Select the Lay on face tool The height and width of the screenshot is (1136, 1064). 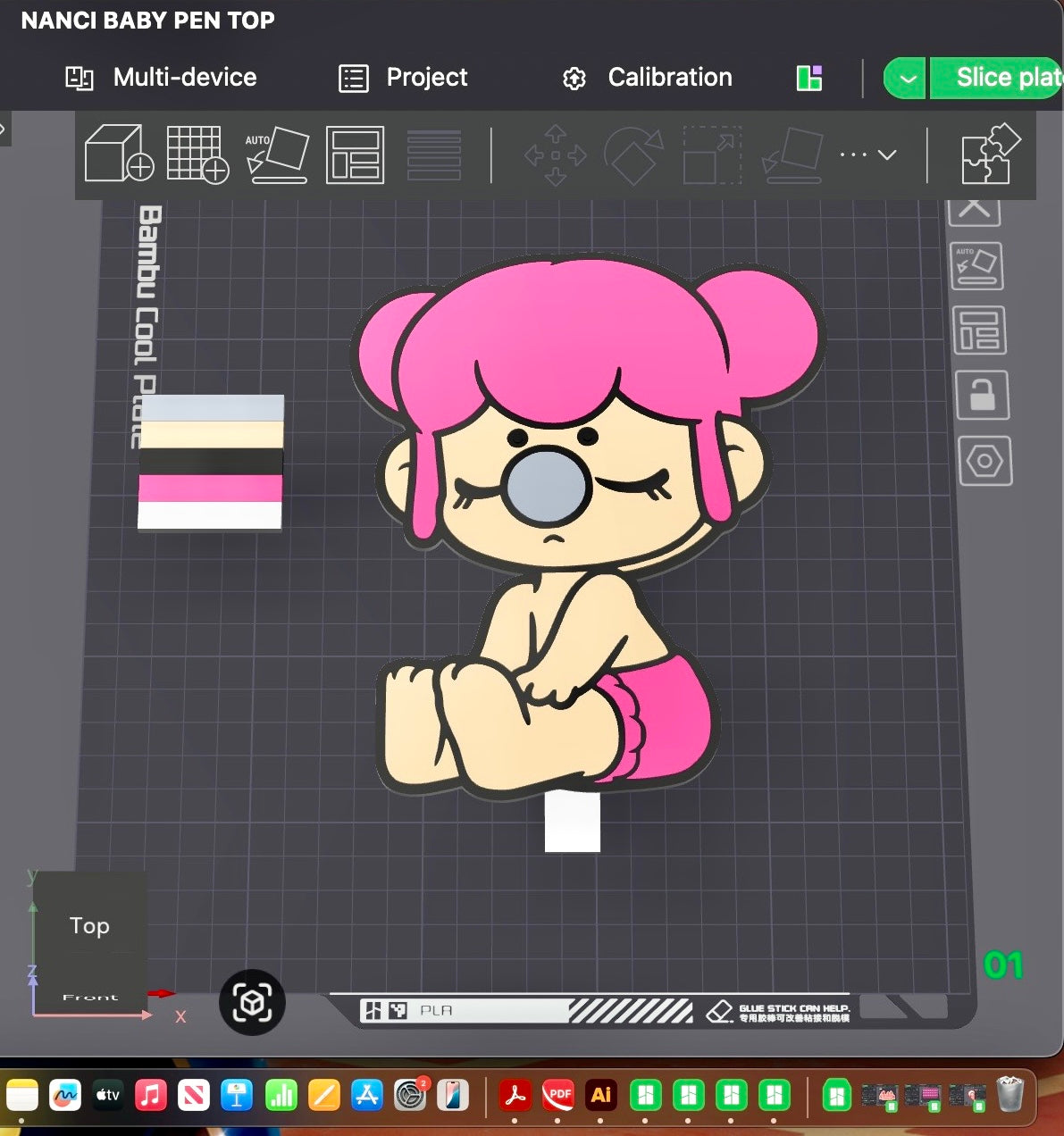(792, 155)
